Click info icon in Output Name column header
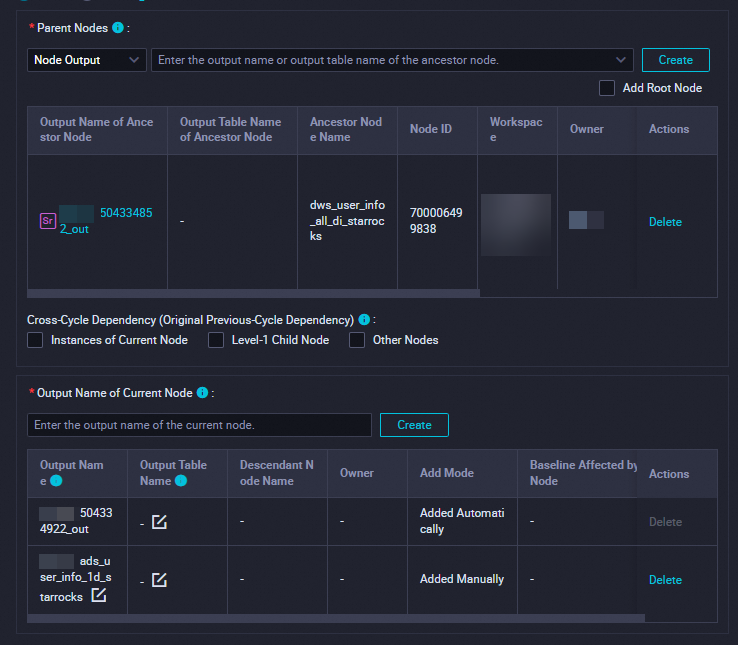Screen dimensions: 738x645 [56, 481]
